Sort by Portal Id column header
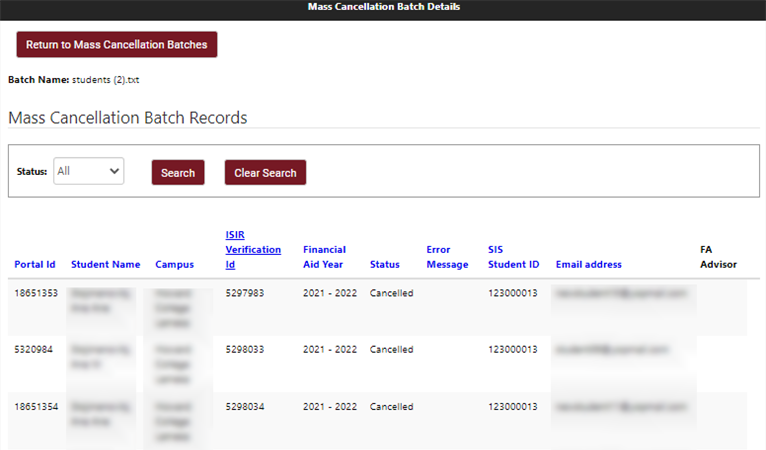The image size is (766, 450). [x=35, y=265]
